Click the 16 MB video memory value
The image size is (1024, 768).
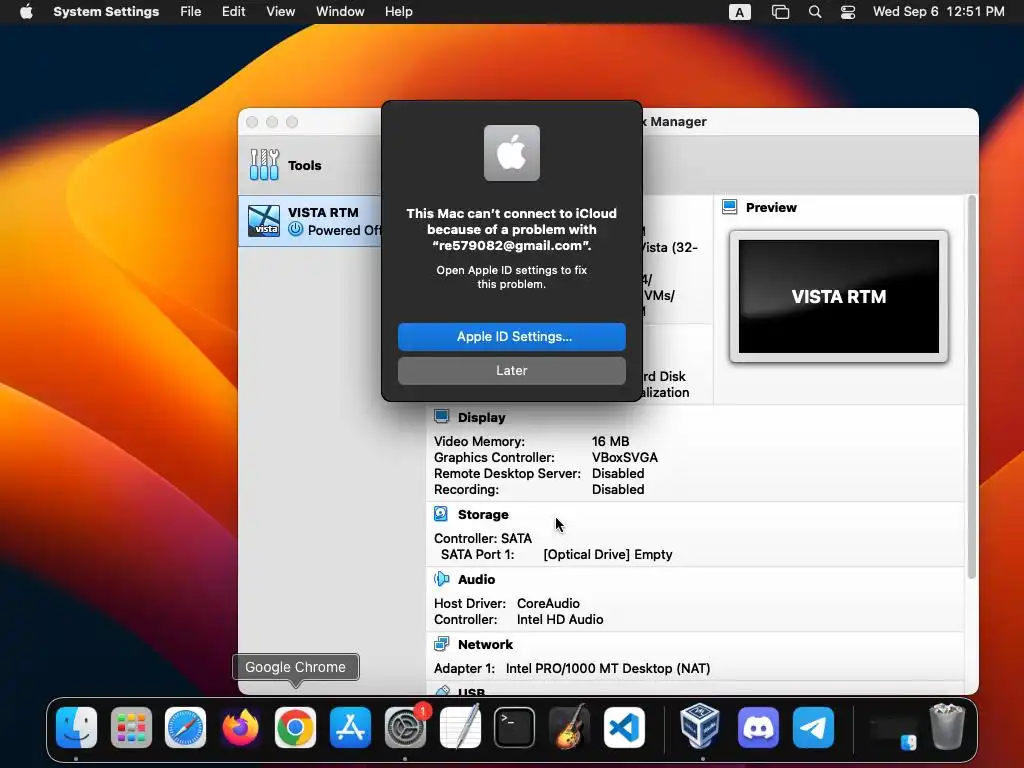click(611, 441)
